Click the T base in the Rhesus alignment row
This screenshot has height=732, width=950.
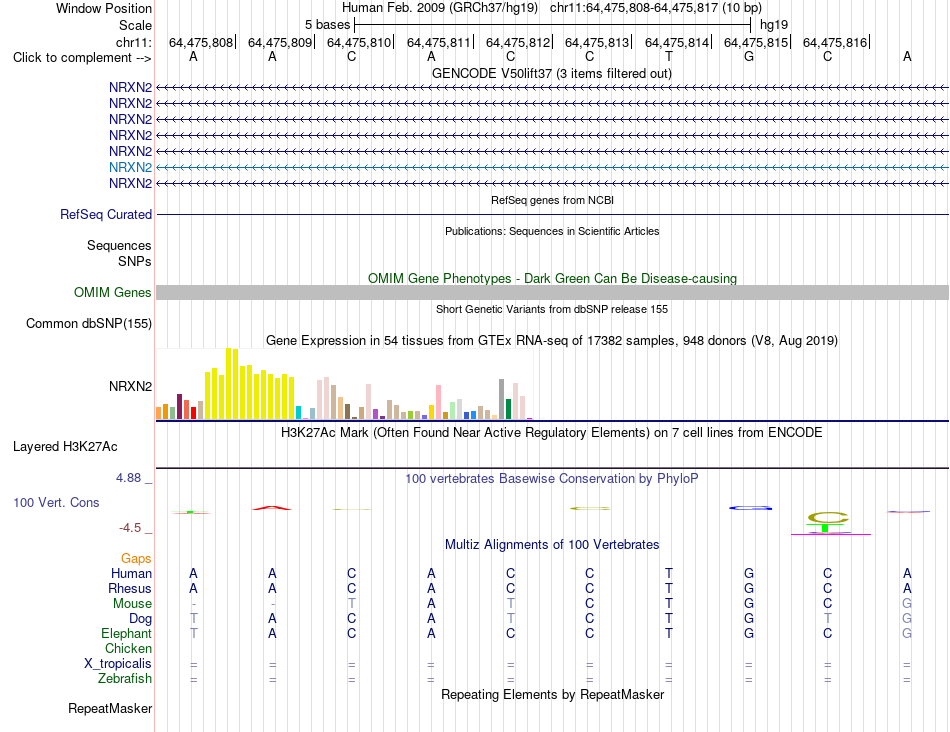click(669, 588)
